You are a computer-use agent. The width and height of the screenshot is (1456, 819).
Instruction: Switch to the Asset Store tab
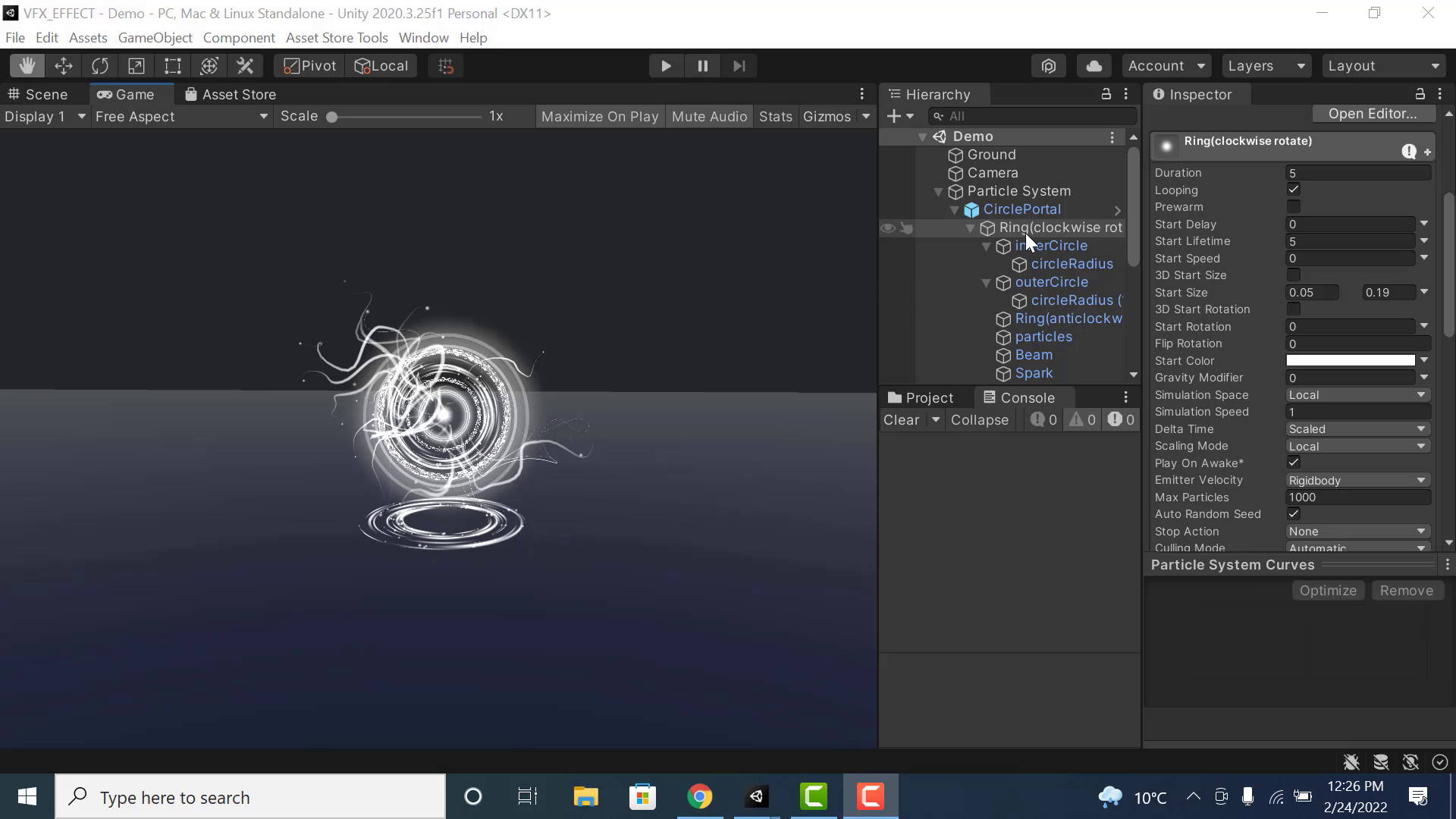[231, 95]
